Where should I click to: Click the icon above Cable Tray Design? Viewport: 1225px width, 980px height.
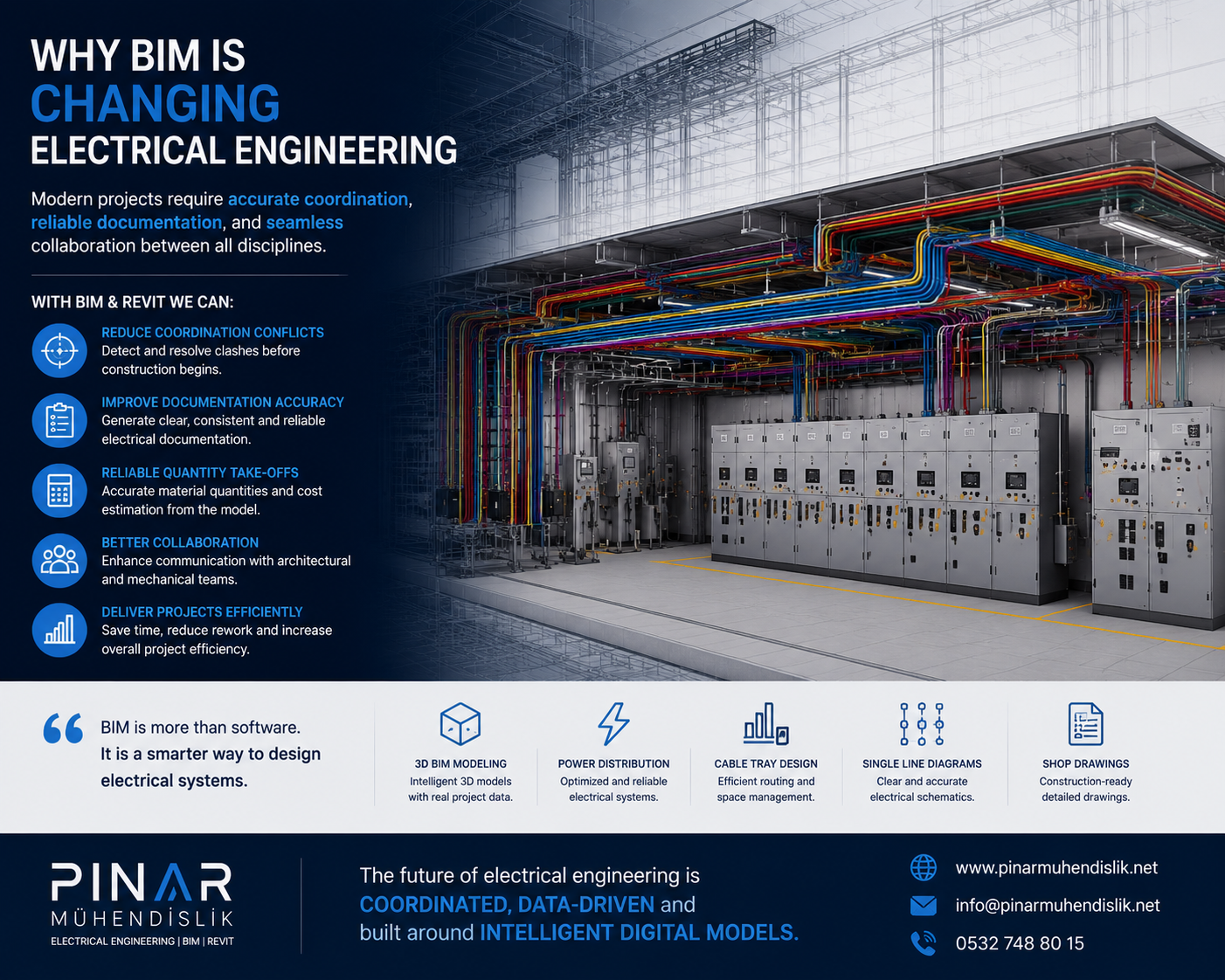click(x=766, y=724)
